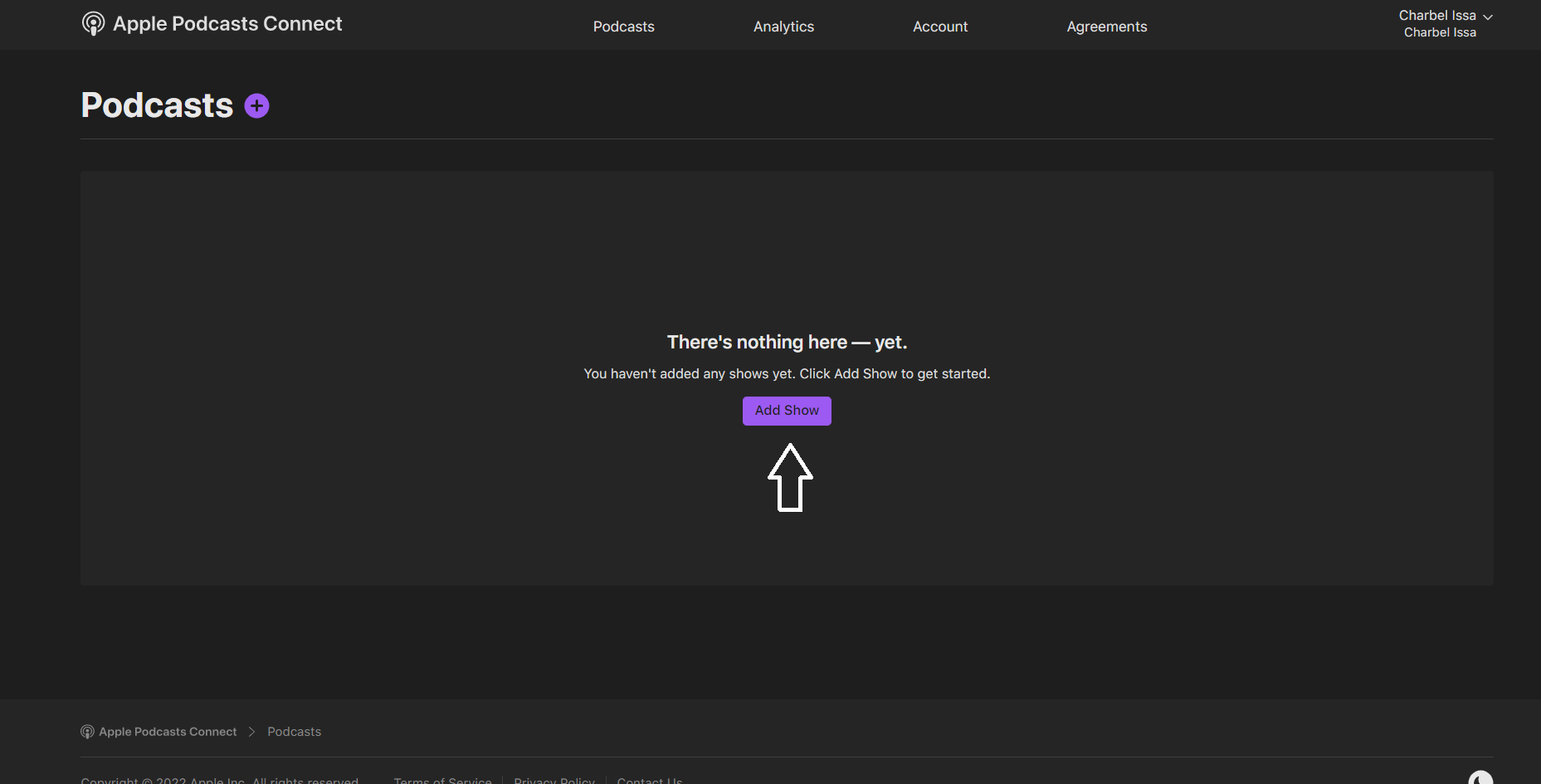Viewport: 1541px width, 784px height.
Task: Click the podcast icon in the footer breadcrumb
Action: pos(87,732)
